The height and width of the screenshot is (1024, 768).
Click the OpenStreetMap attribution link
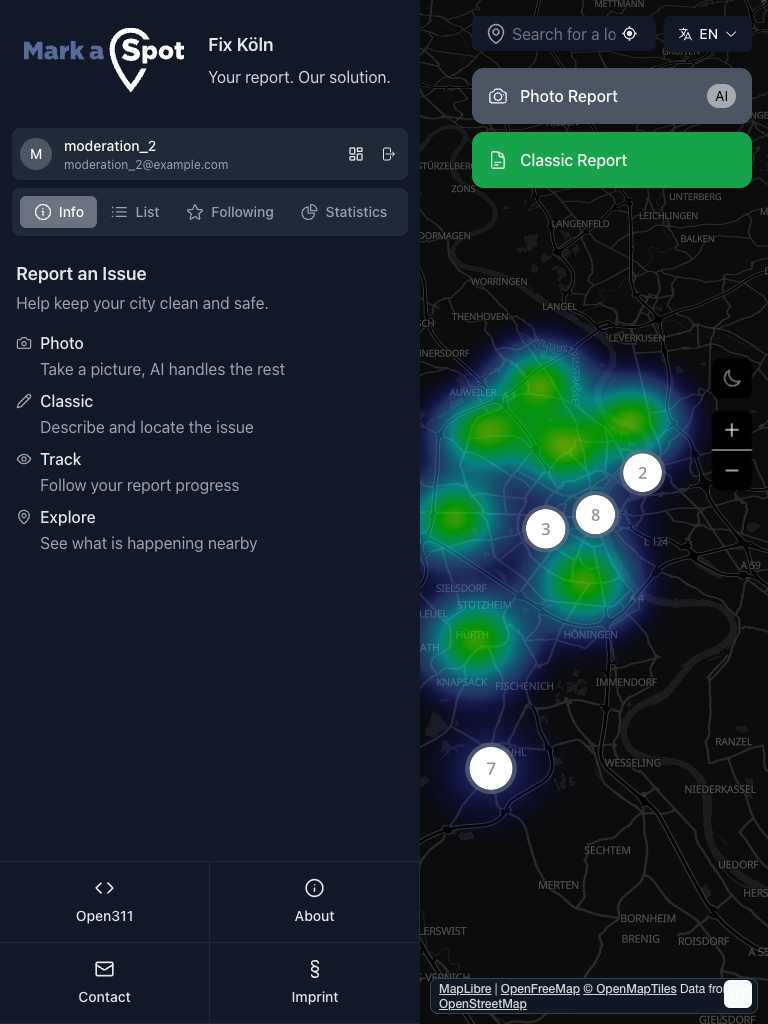(x=482, y=1004)
